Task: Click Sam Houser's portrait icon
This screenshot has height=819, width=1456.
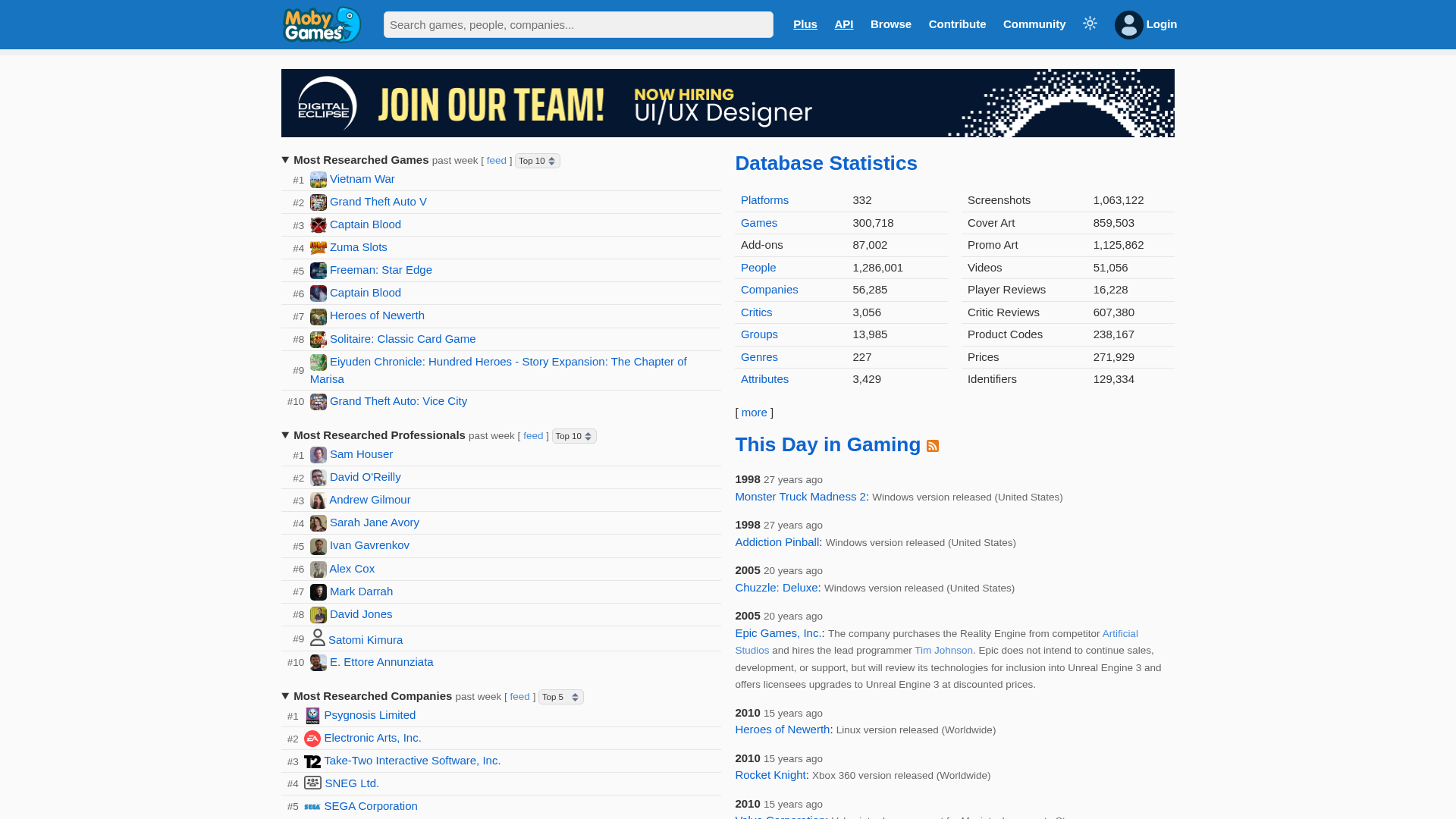Action: [318, 455]
